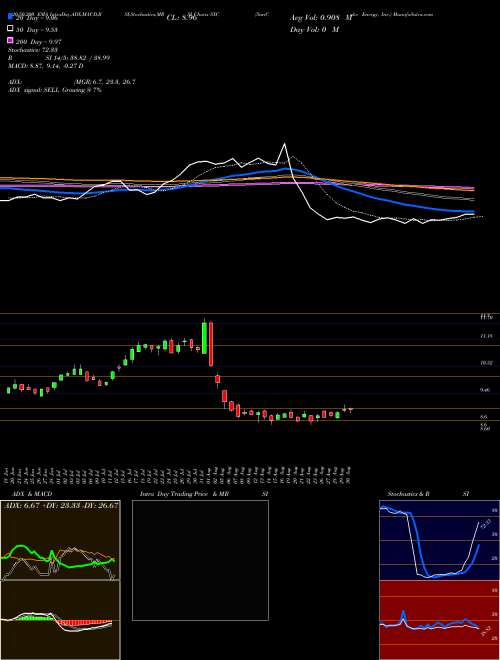Select the 'MACD: 8.87, 9.14, -0.27 D' line
The image size is (500, 660).
click(x=45, y=66)
